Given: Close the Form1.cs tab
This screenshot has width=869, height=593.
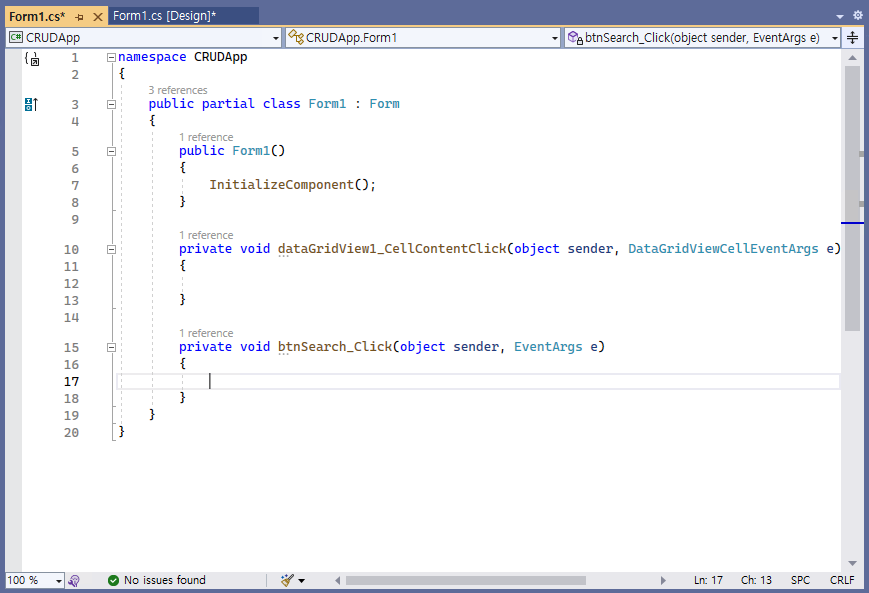Looking at the screenshot, I should (x=98, y=17).
